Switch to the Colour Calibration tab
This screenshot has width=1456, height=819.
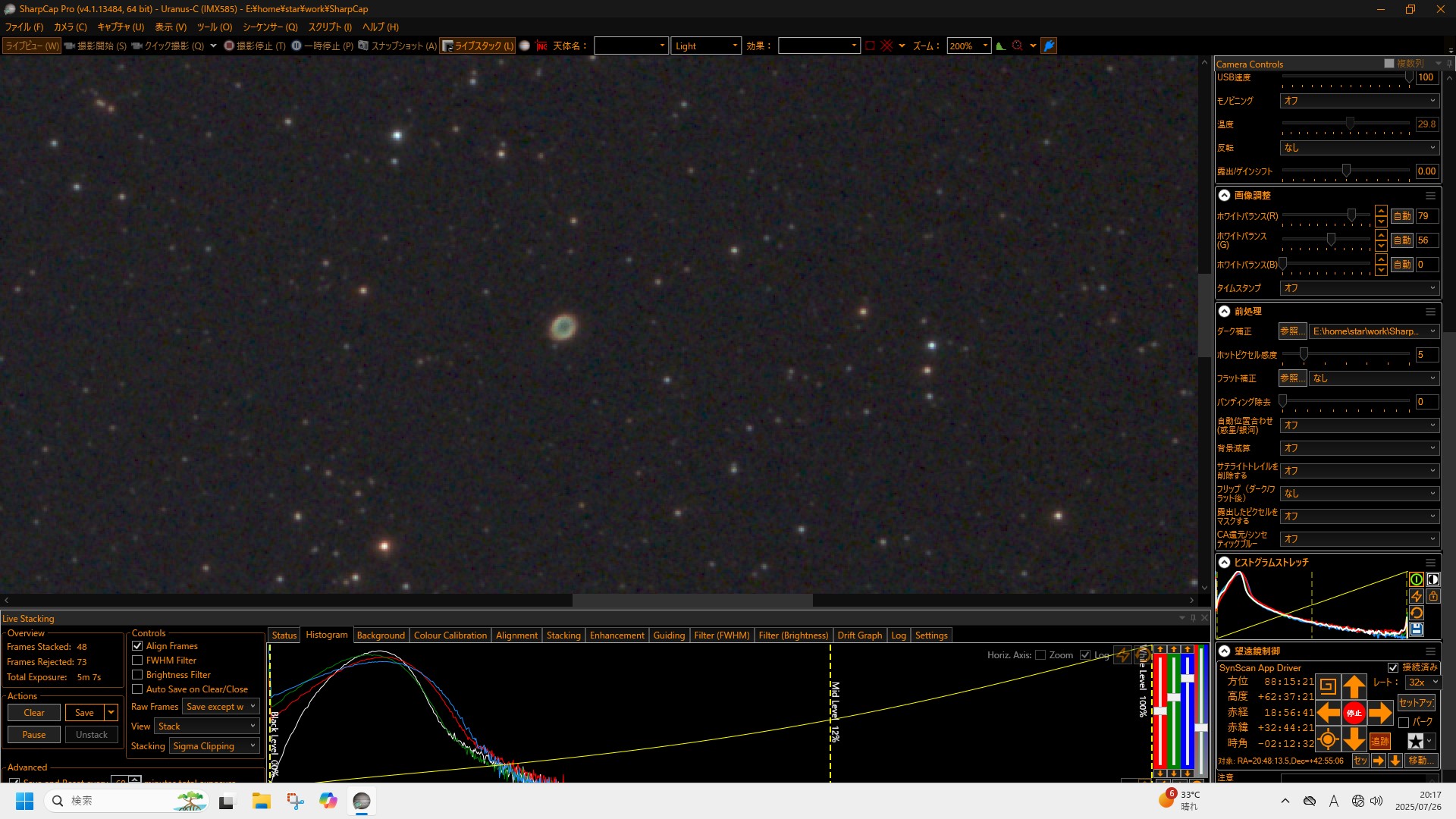coord(450,635)
